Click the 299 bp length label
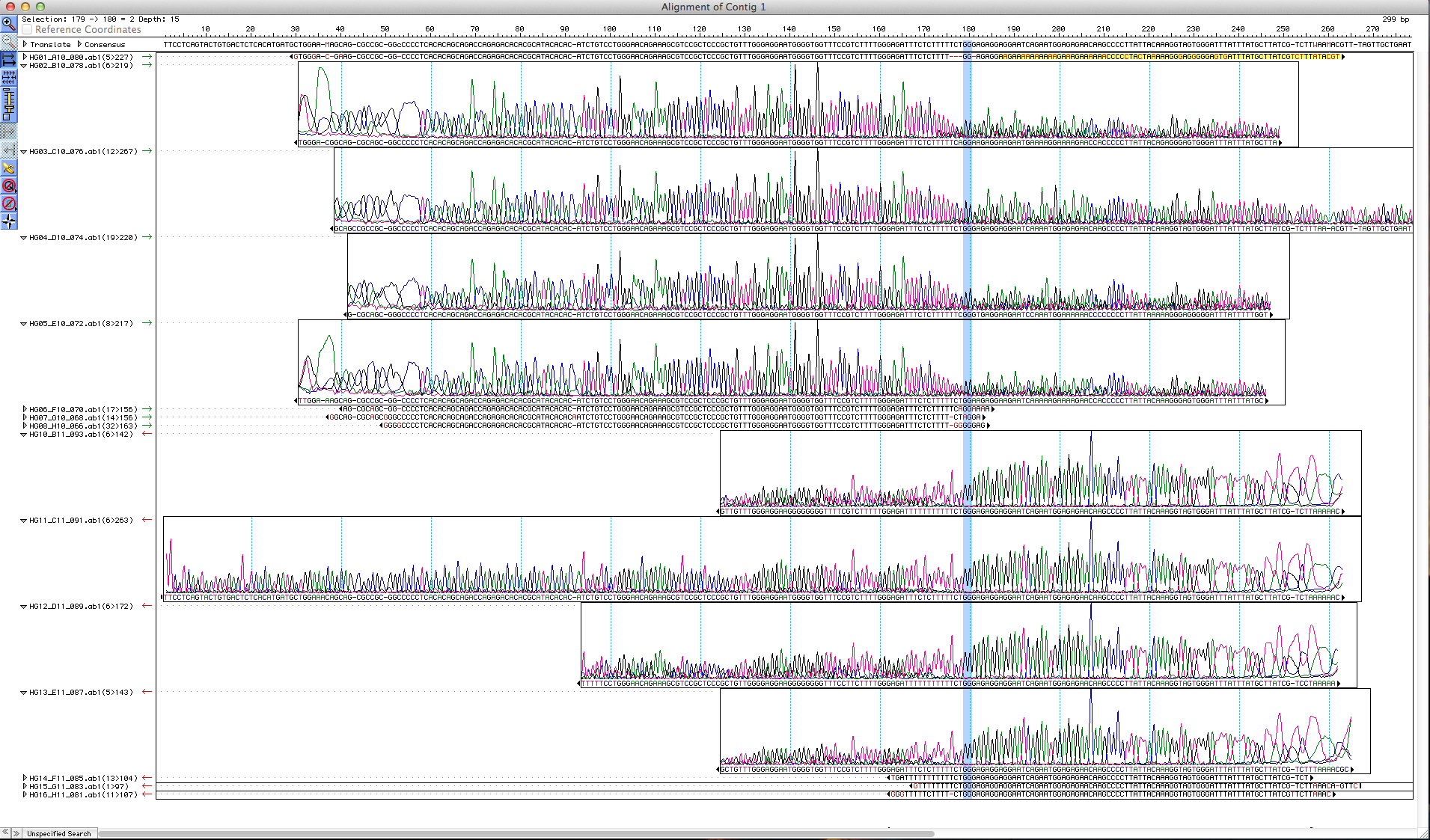The image size is (1430, 840). coord(1396,19)
